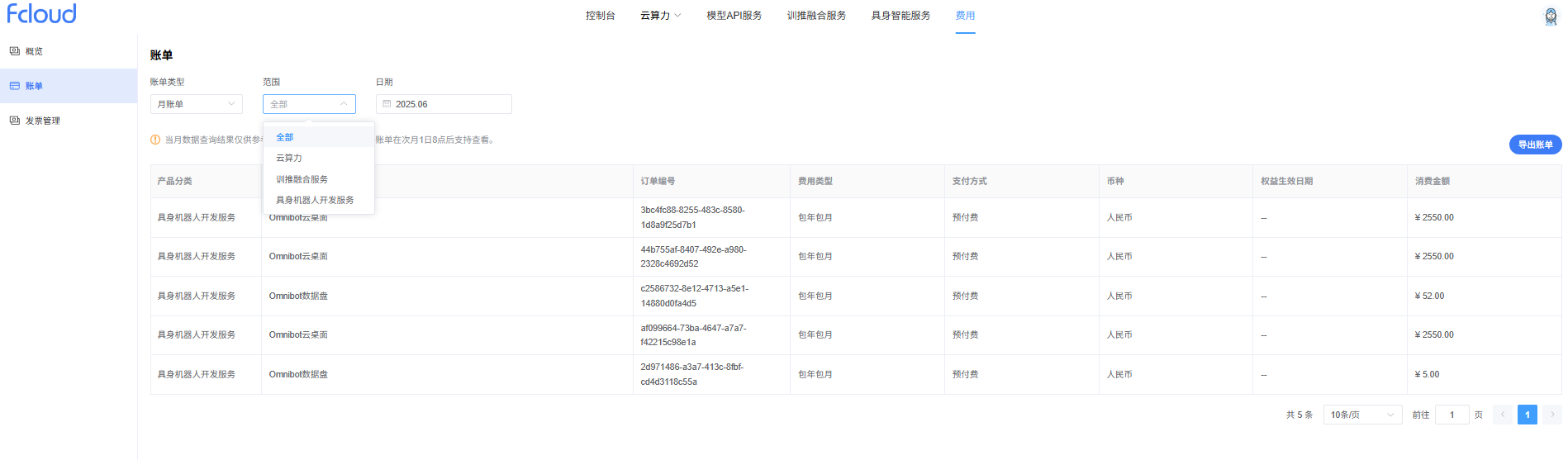
Task: Click the 概览 overview sidebar icon
Action: pos(15,51)
